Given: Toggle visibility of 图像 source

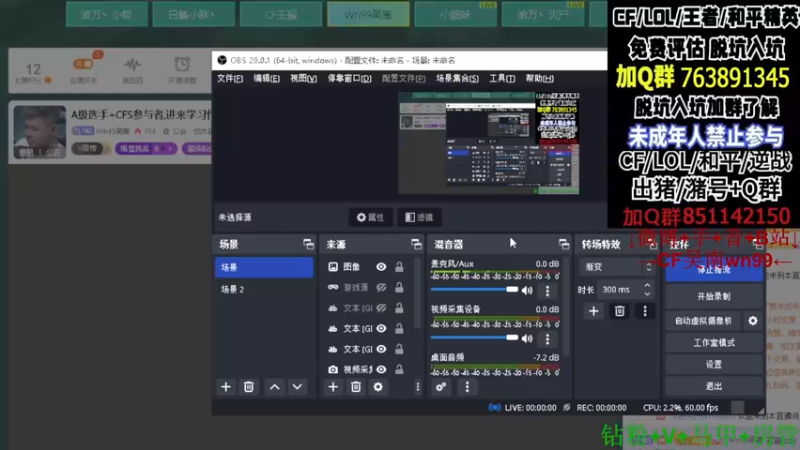Looking at the screenshot, I should (381, 267).
